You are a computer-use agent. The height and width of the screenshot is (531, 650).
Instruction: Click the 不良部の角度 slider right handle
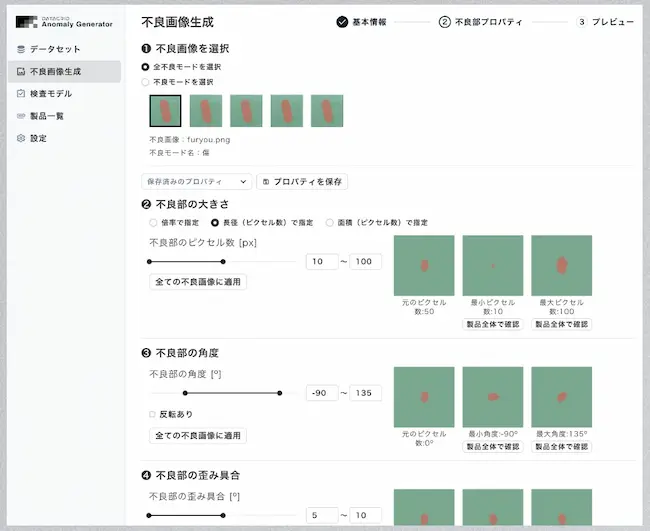tap(280, 393)
